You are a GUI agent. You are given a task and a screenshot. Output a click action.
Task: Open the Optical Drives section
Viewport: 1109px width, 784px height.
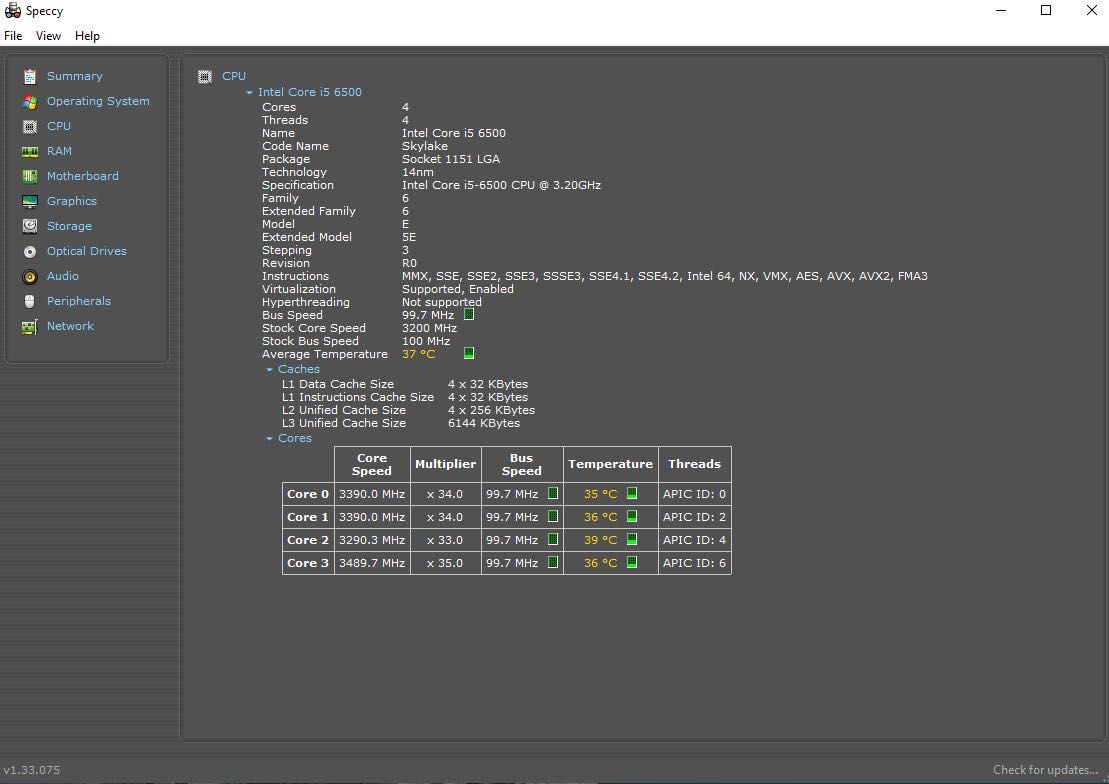(87, 251)
